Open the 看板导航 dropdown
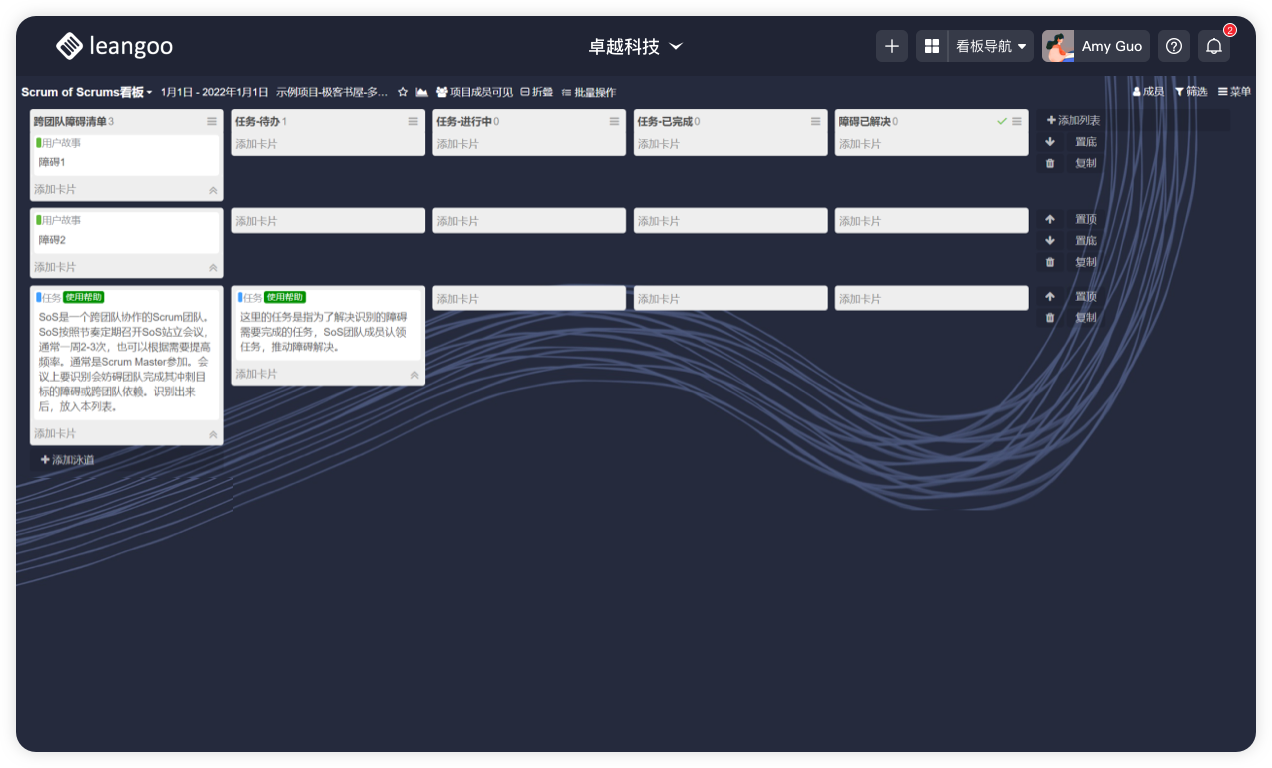Viewport: 1272px width, 768px height. pos(991,46)
